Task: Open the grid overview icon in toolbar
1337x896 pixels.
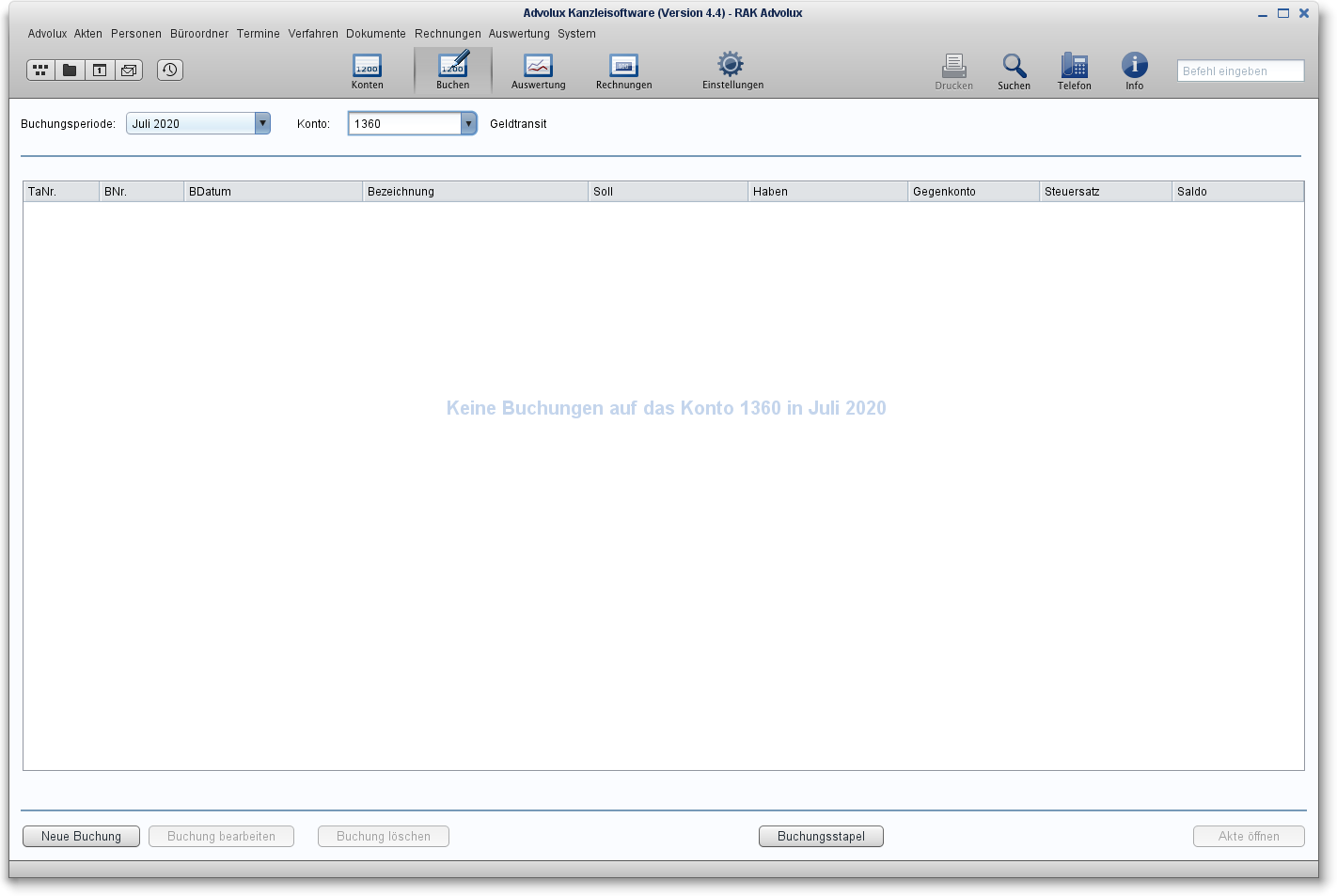Action: [x=40, y=70]
